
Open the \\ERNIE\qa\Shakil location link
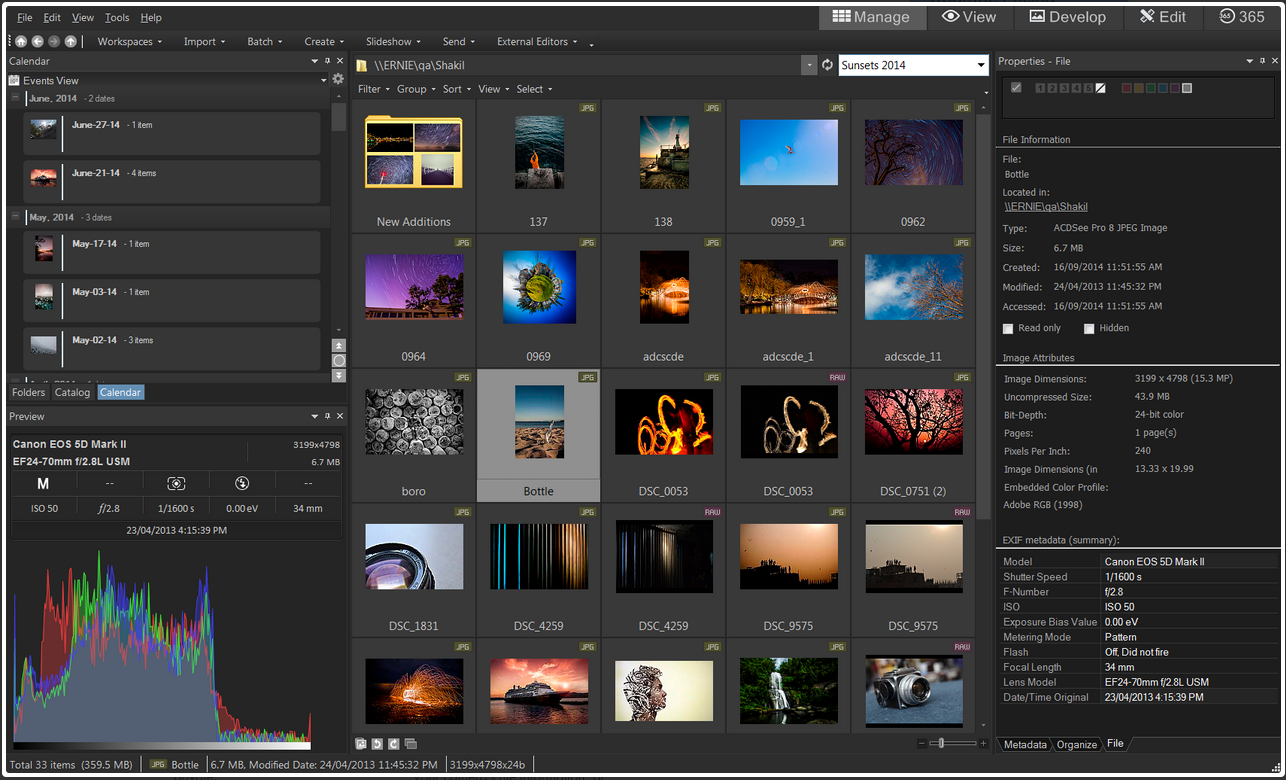[1045, 207]
